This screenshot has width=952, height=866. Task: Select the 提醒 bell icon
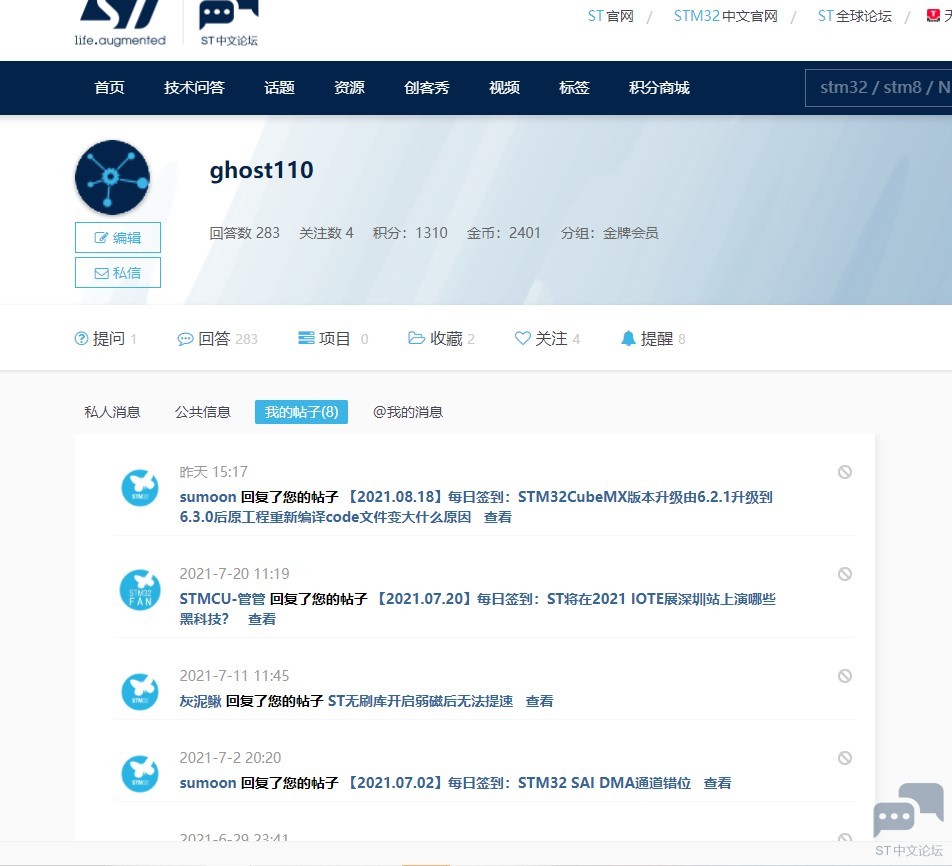[628, 338]
